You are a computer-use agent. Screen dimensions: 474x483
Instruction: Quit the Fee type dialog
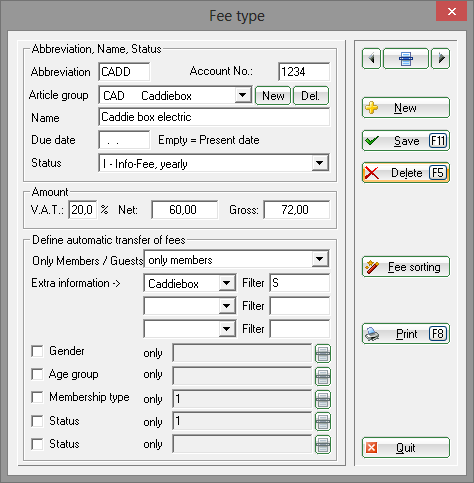(x=406, y=448)
